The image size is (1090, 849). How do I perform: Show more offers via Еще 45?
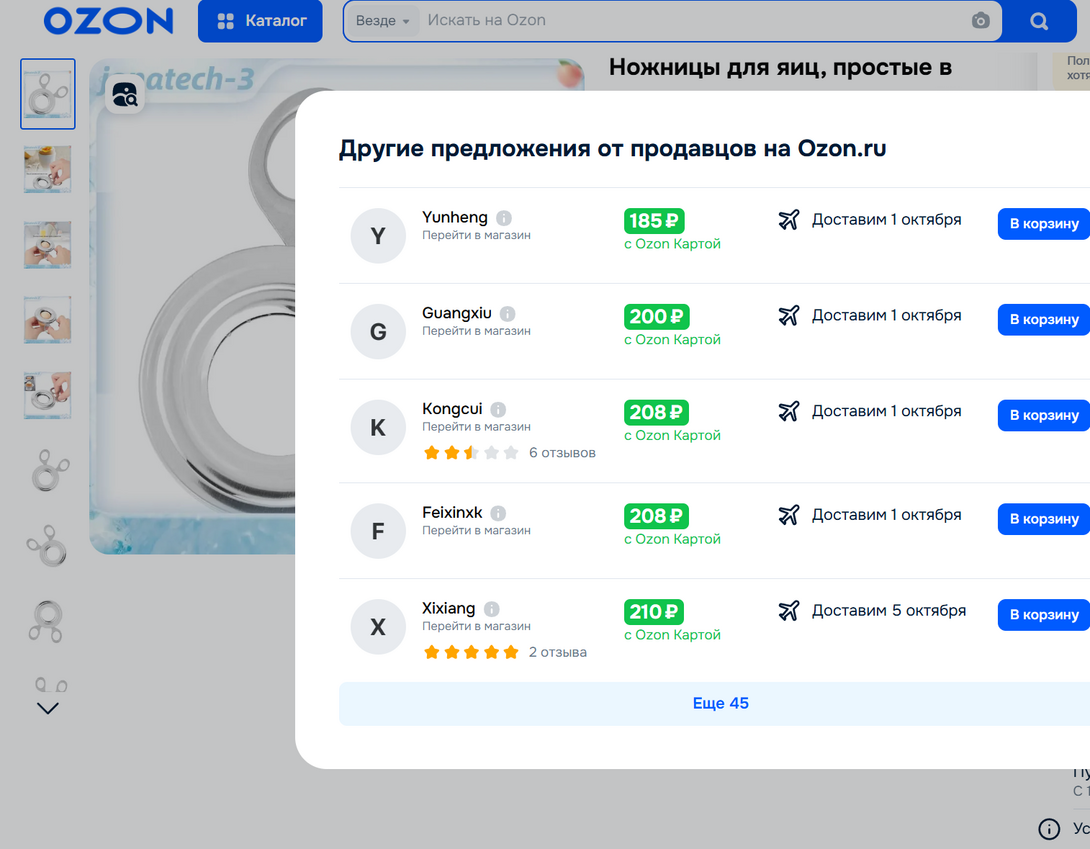point(720,703)
